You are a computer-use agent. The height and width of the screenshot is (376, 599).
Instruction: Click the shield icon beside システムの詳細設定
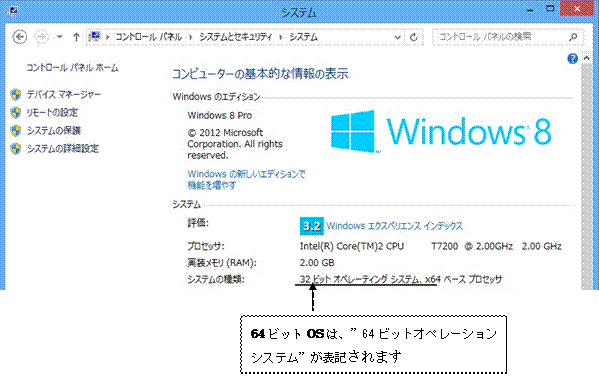click(x=16, y=148)
